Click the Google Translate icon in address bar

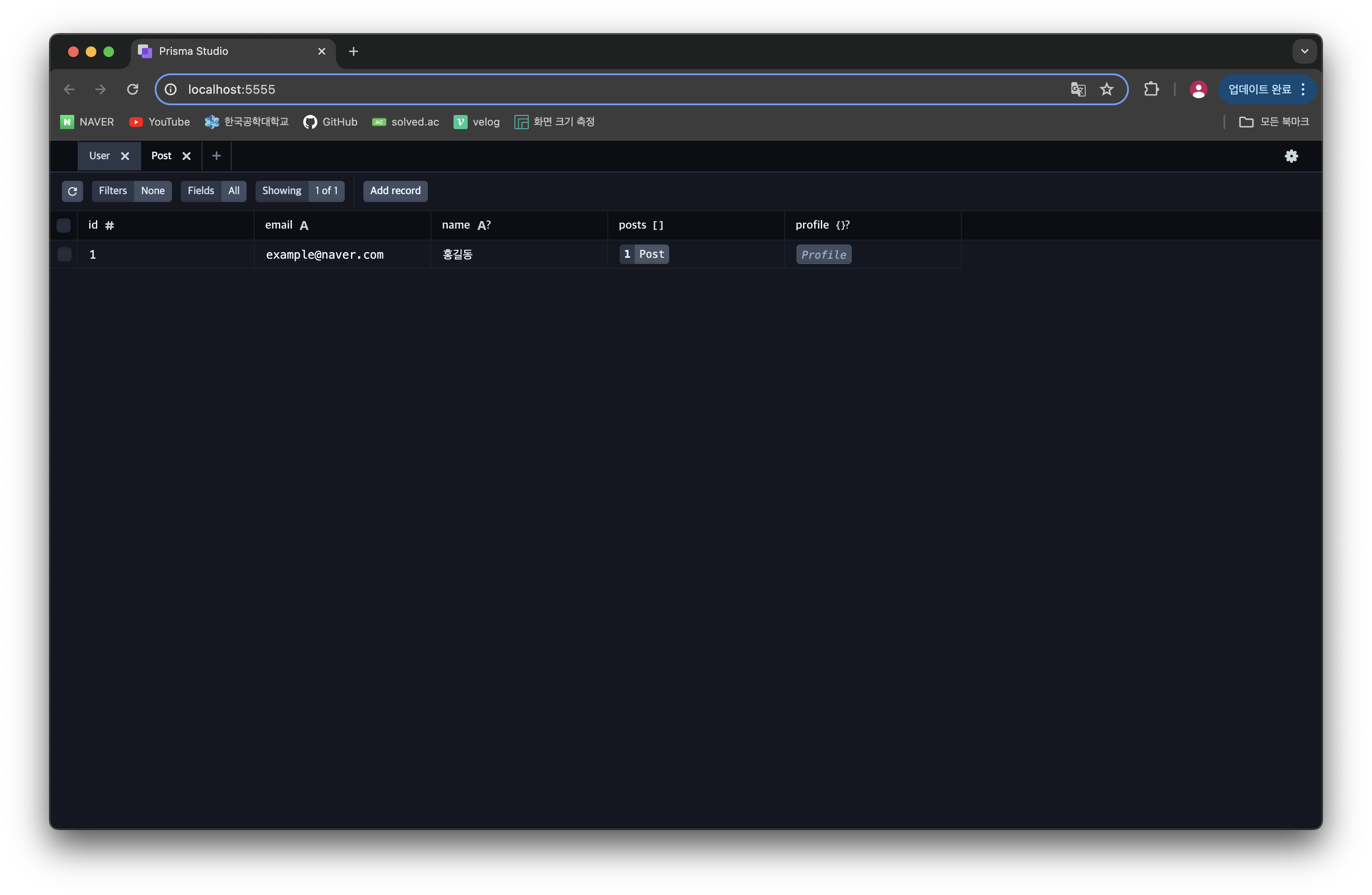point(1078,89)
